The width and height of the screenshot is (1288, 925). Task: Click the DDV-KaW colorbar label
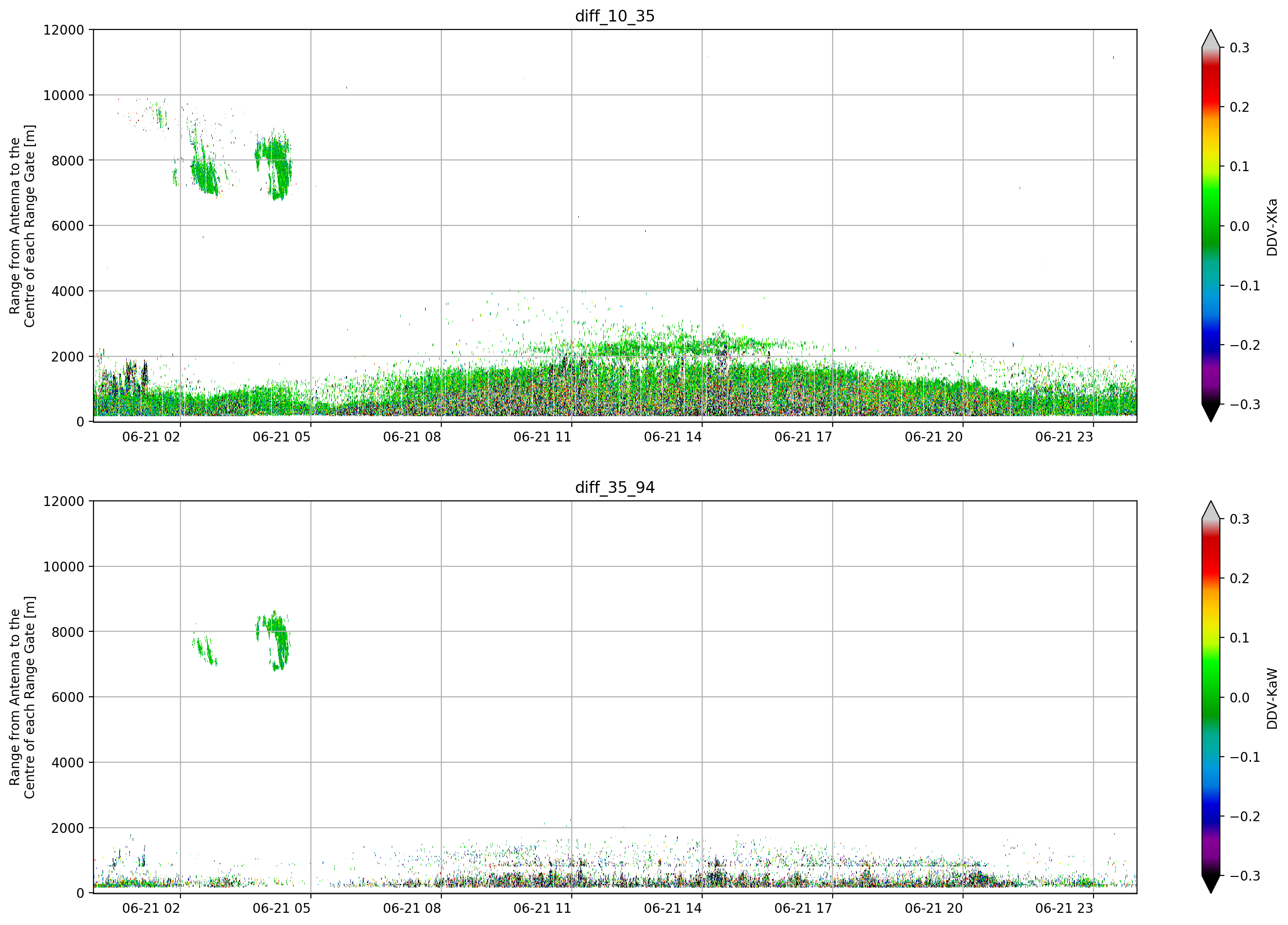click(x=1272, y=698)
